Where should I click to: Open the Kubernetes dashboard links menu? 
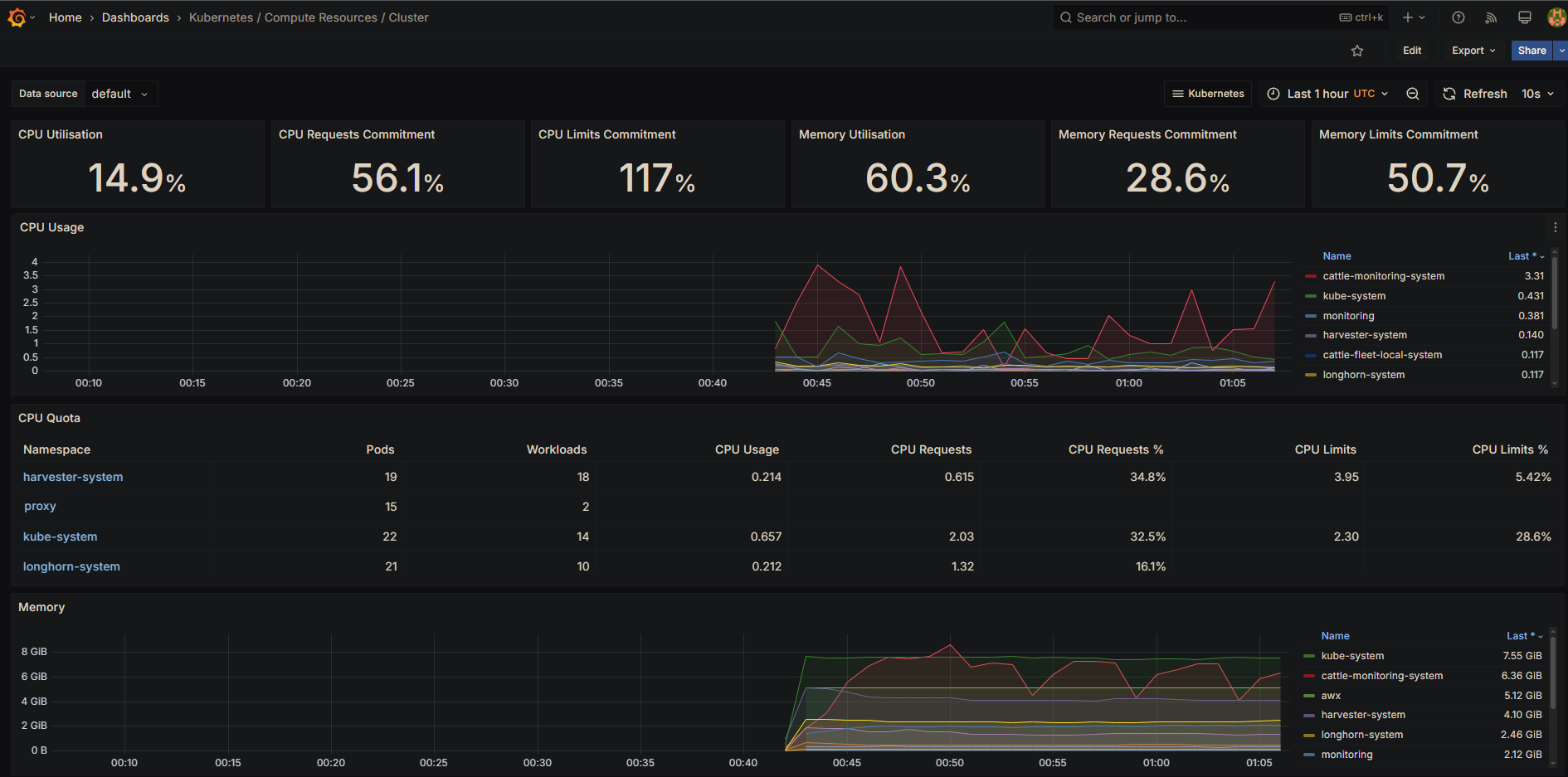[x=1208, y=94]
